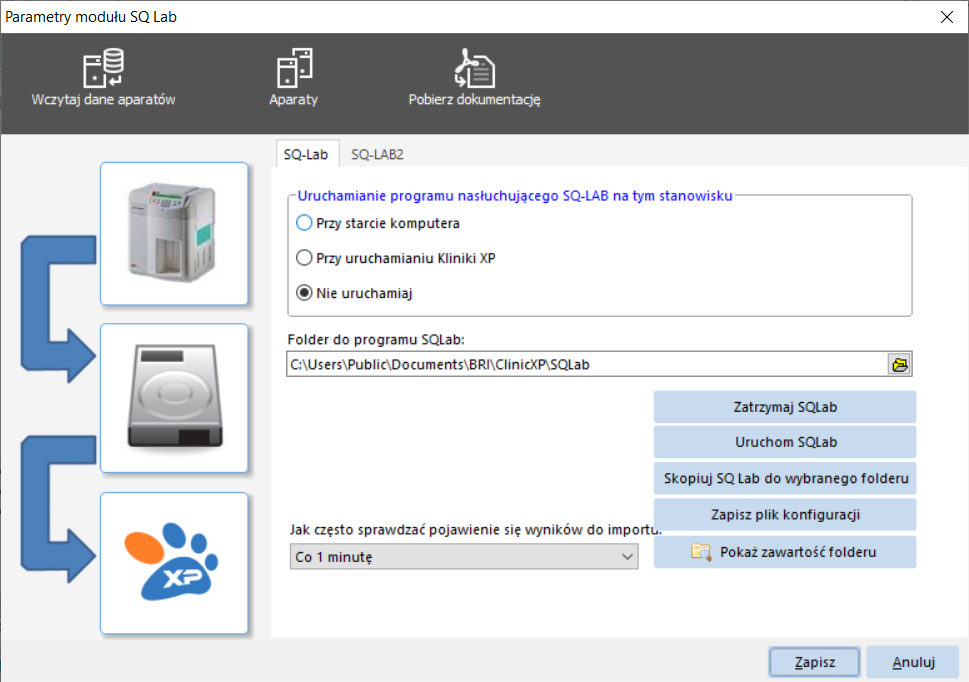Screen dimensions: 969x682
Task: Select Przy starcie komputera option
Action: (378, 223)
